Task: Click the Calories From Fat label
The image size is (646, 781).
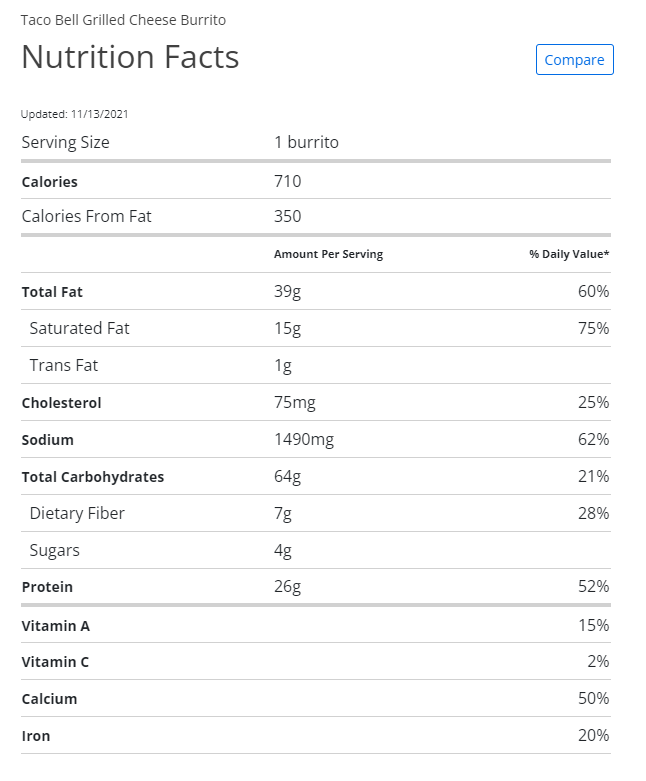Action: pos(87,216)
